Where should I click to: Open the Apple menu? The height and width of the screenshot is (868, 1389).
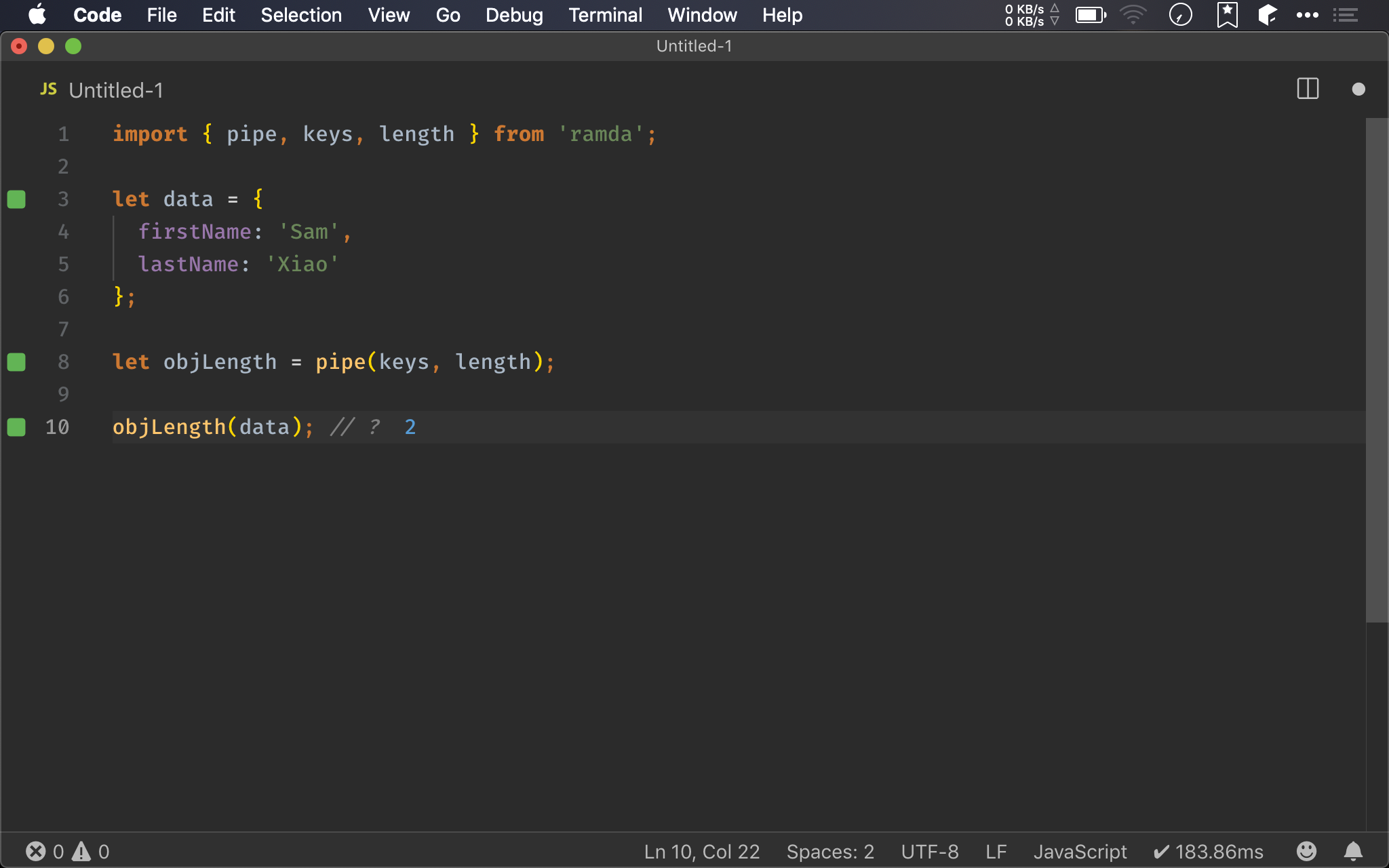37,15
